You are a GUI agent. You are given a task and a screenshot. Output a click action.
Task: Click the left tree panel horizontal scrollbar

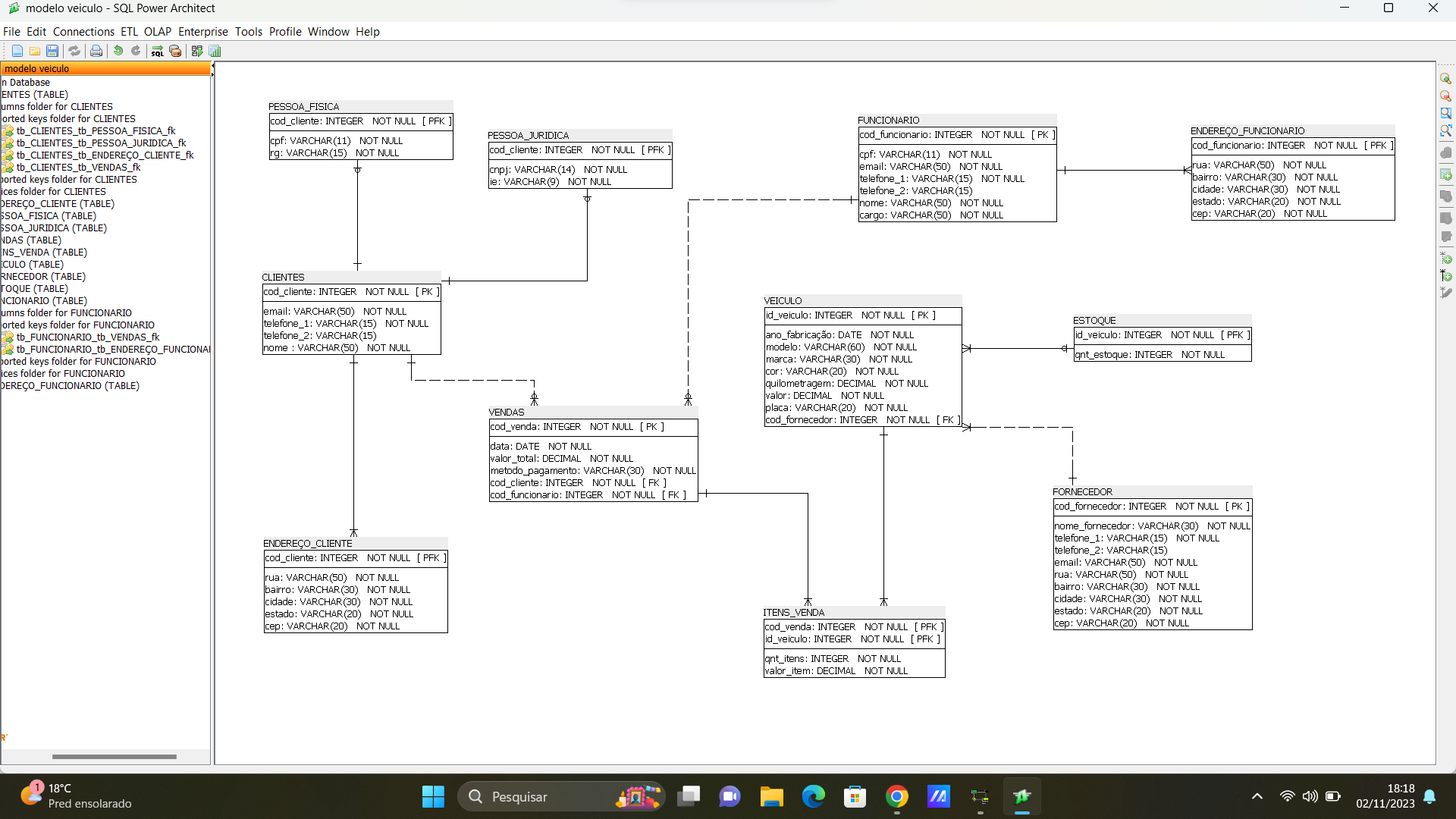pyautogui.click(x=115, y=757)
